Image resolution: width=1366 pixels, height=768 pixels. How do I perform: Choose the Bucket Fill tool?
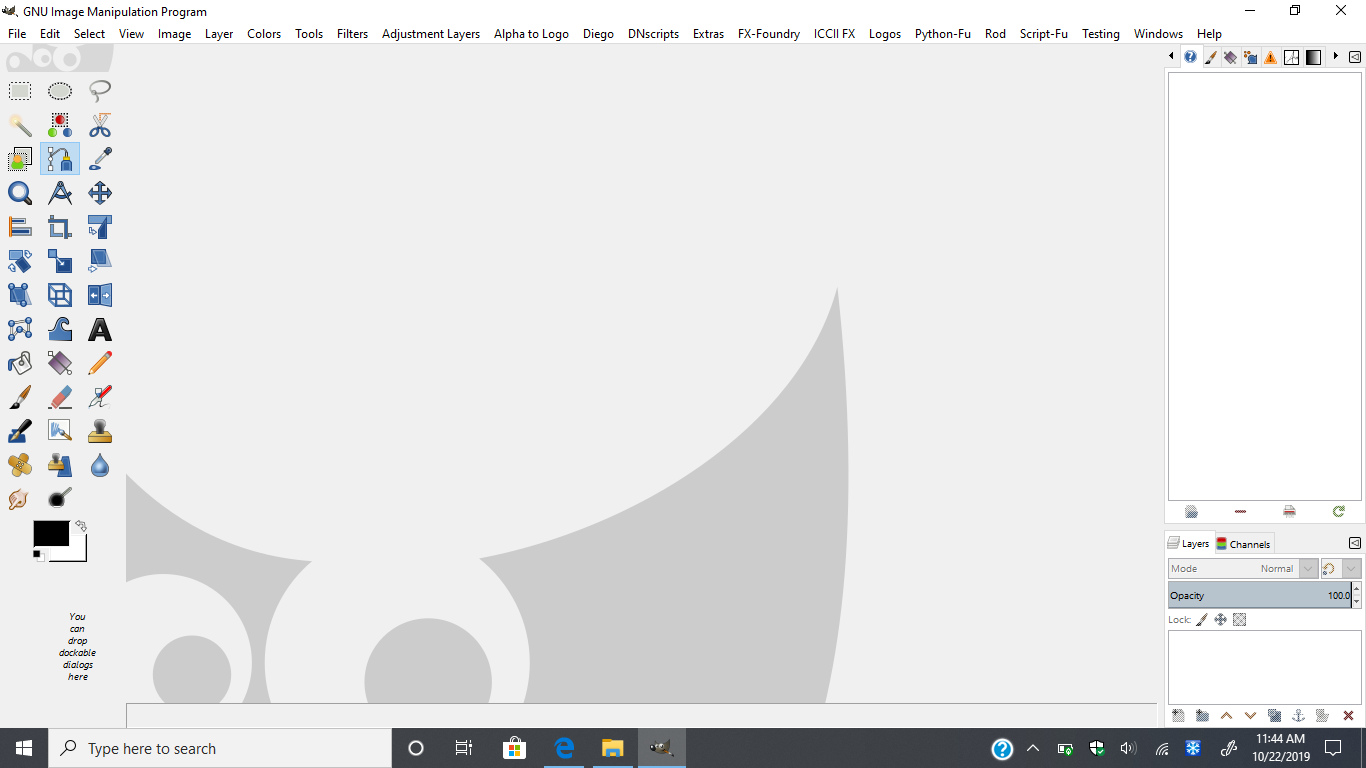(20, 363)
